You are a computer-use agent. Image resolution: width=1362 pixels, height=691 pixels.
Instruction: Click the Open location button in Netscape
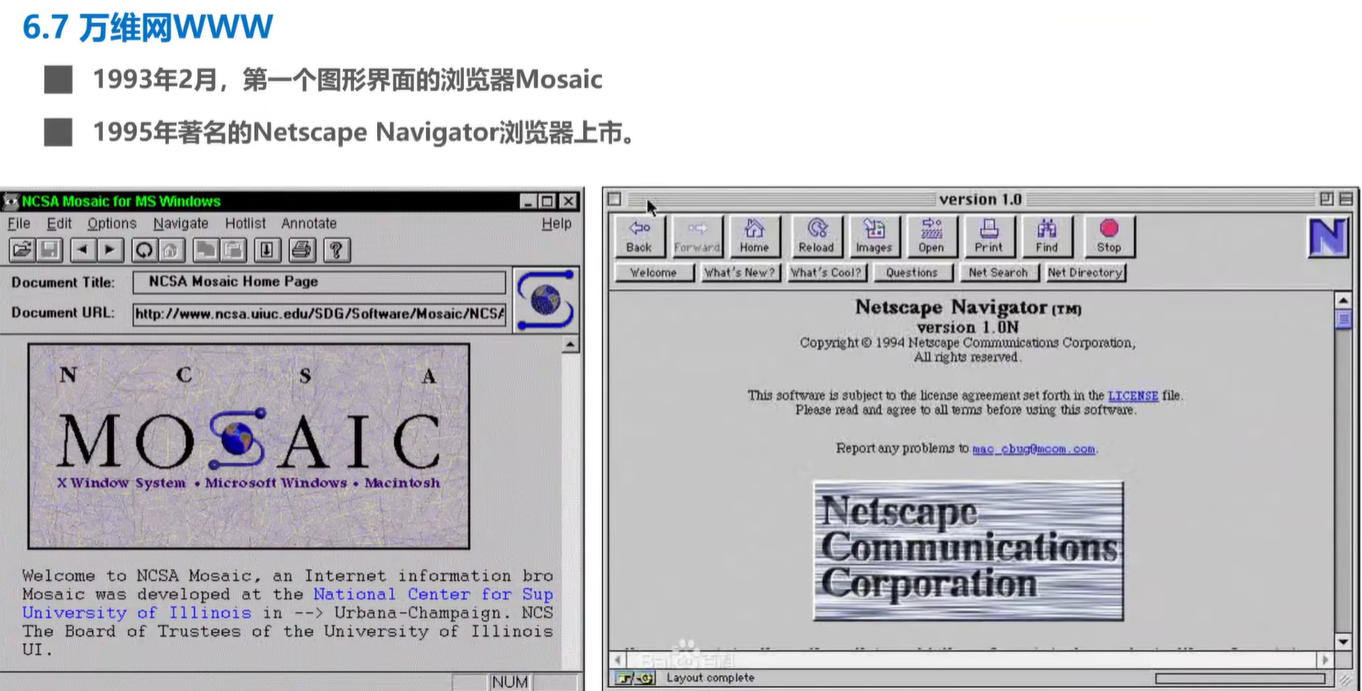click(x=932, y=237)
